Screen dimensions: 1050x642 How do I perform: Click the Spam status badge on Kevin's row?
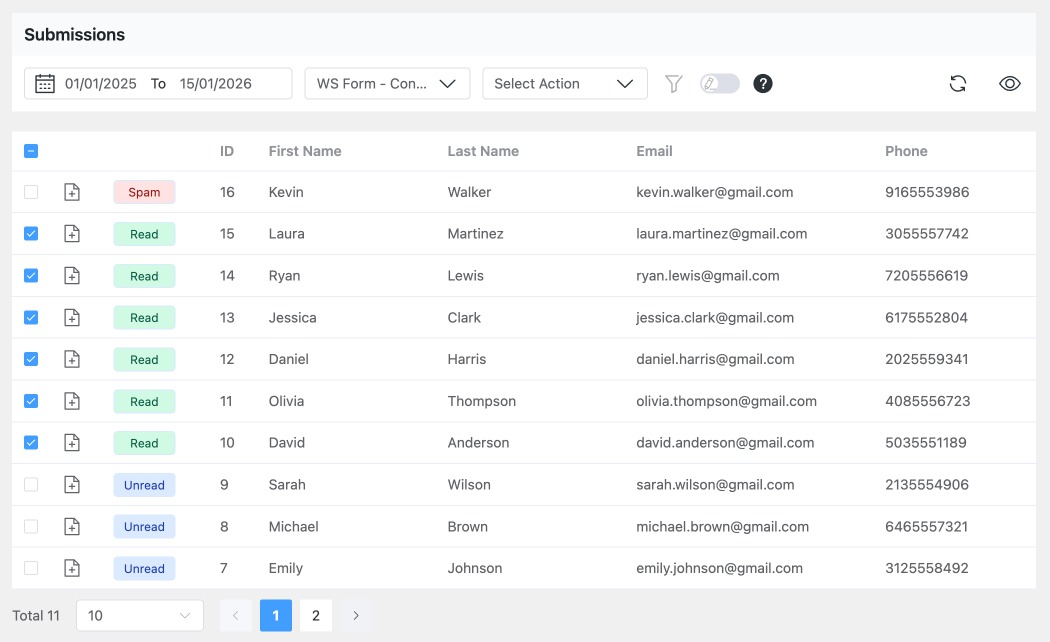pyautogui.click(x=144, y=191)
